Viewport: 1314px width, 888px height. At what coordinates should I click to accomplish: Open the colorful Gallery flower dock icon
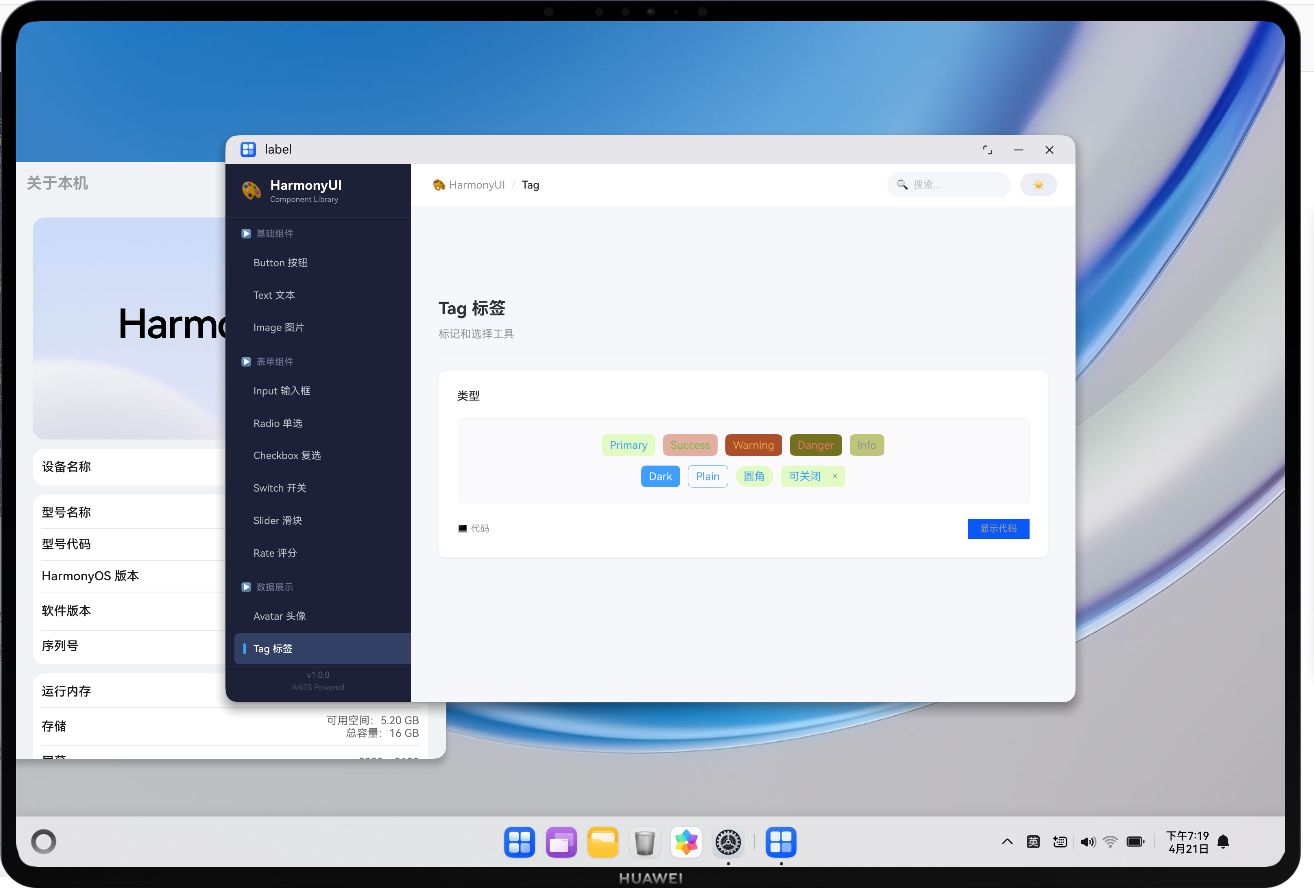coord(686,842)
